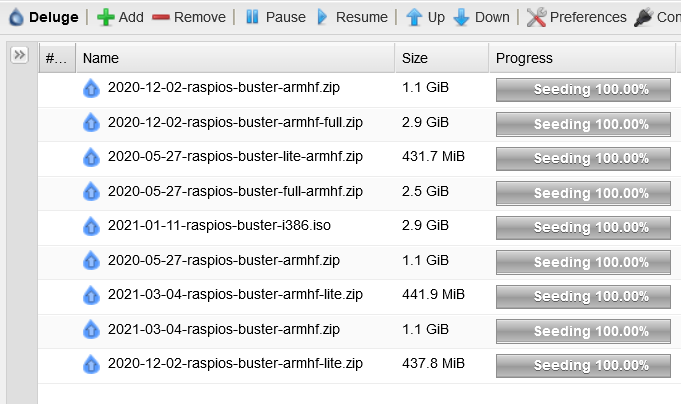Click seeding icon of 2021-03-04-raspios-buster-armhf.zip
Image resolution: width=681 pixels, height=404 pixels.
click(91, 329)
